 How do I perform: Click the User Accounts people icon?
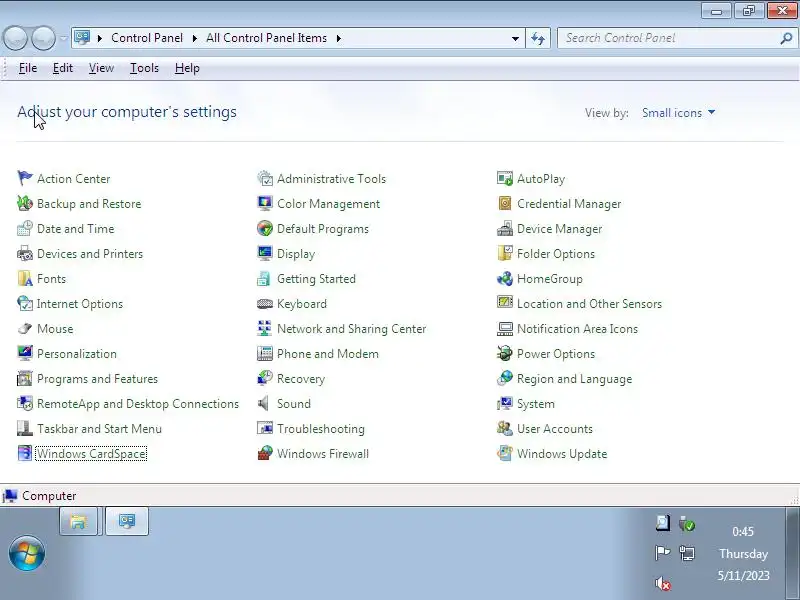(x=505, y=429)
